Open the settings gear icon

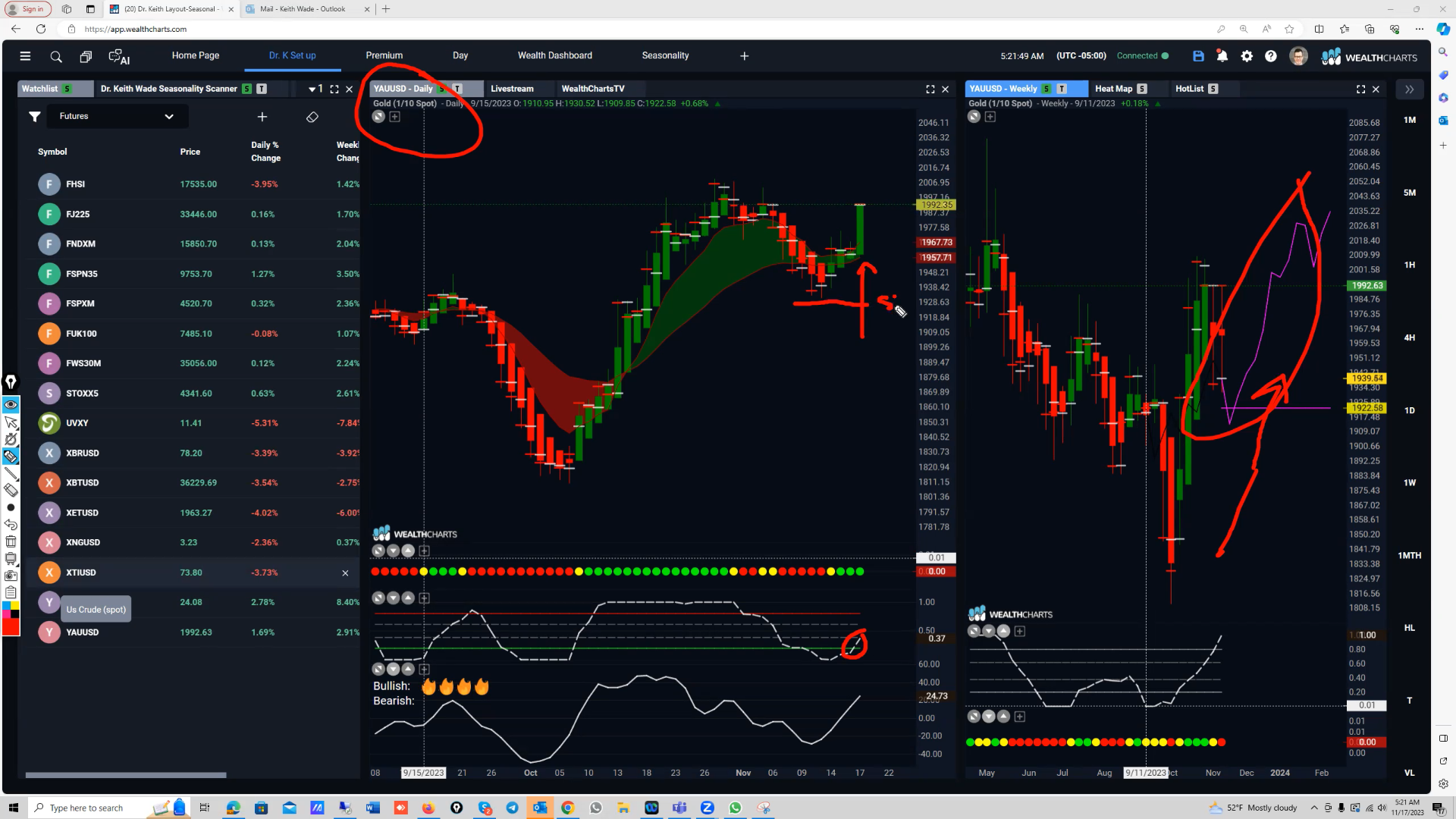tap(1247, 56)
